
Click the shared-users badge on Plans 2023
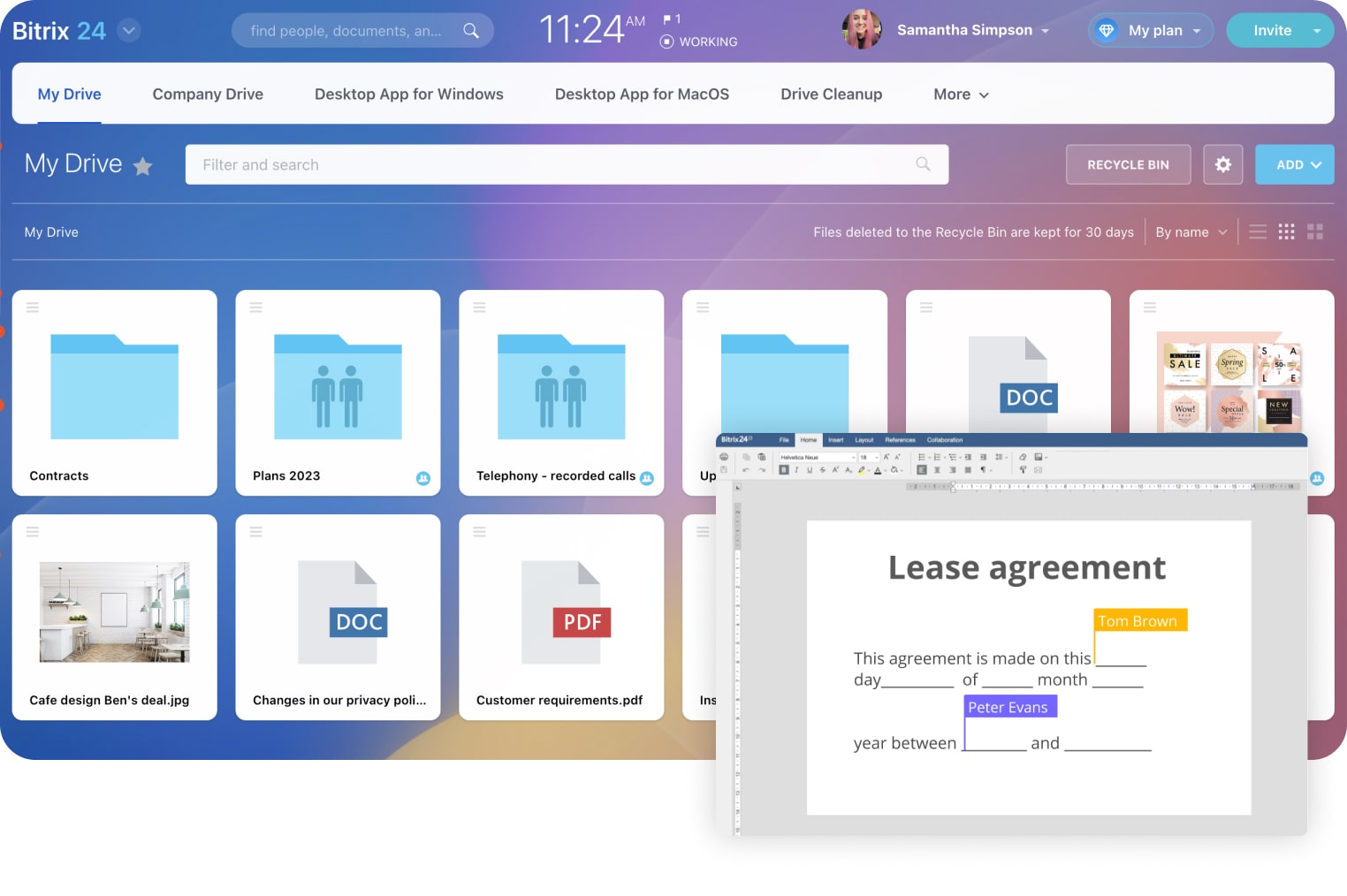[423, 478]
